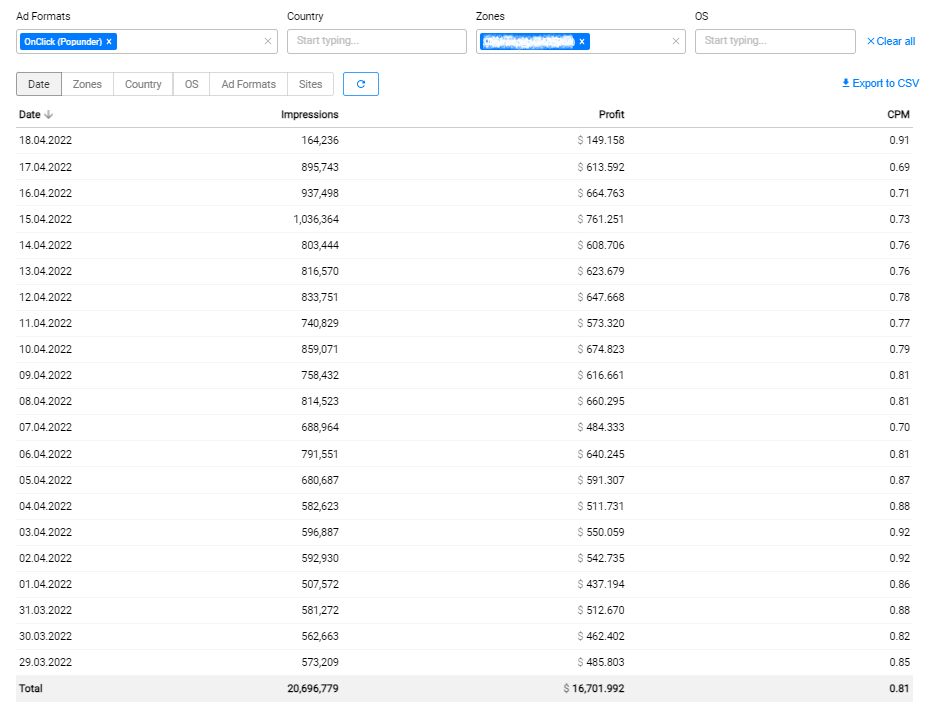The image size is (936, 718).
Task: Select the 10.04.2022 date cell
Action: (45, 349)
